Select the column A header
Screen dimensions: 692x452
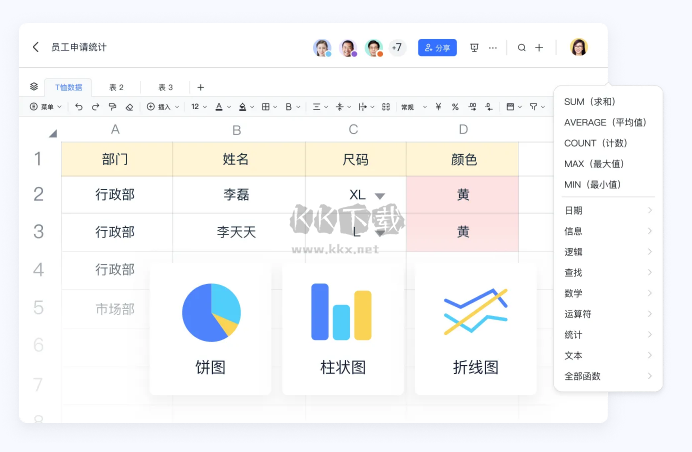tap(116, 130)
